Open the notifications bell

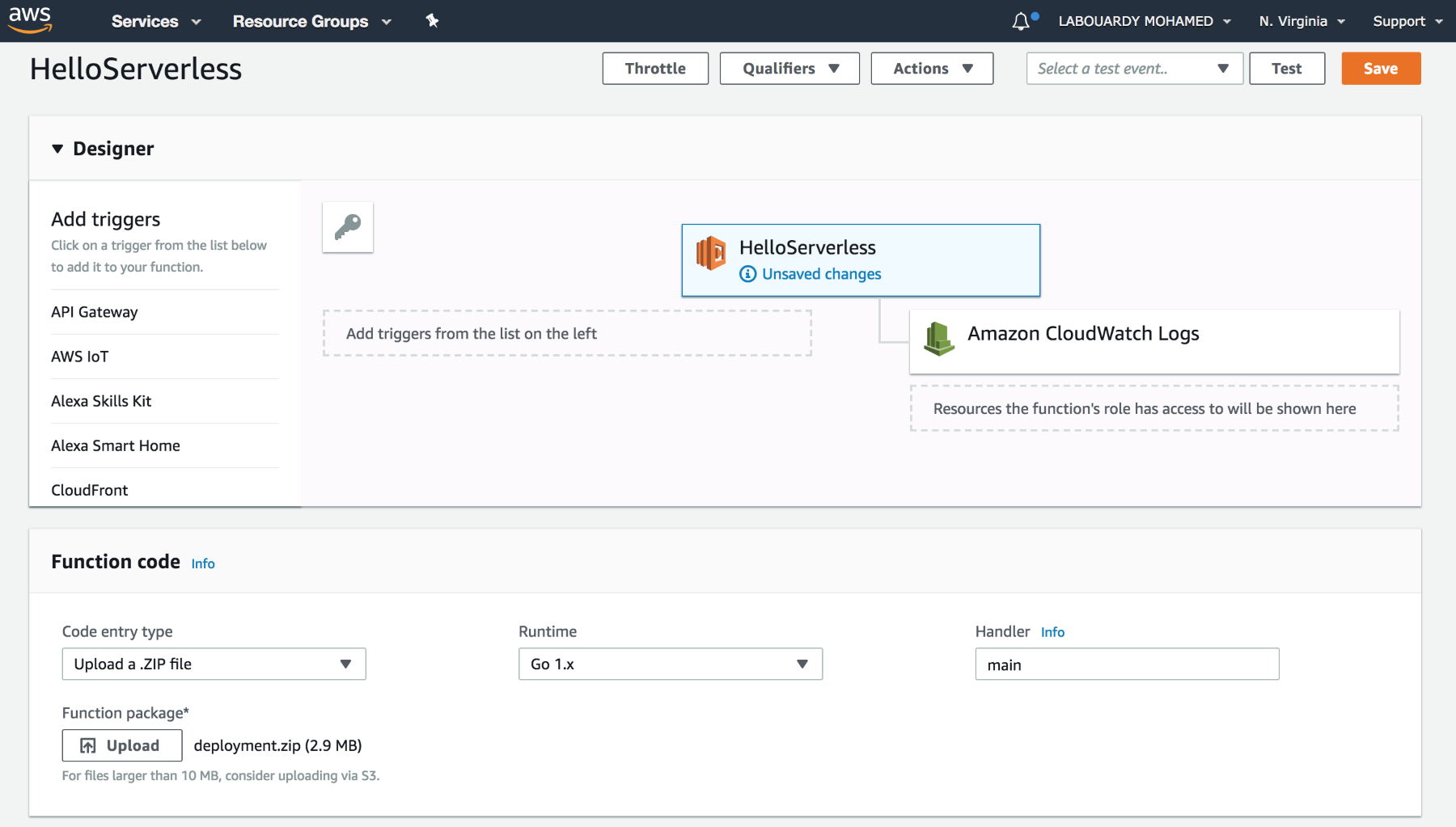pos(1022,21)
